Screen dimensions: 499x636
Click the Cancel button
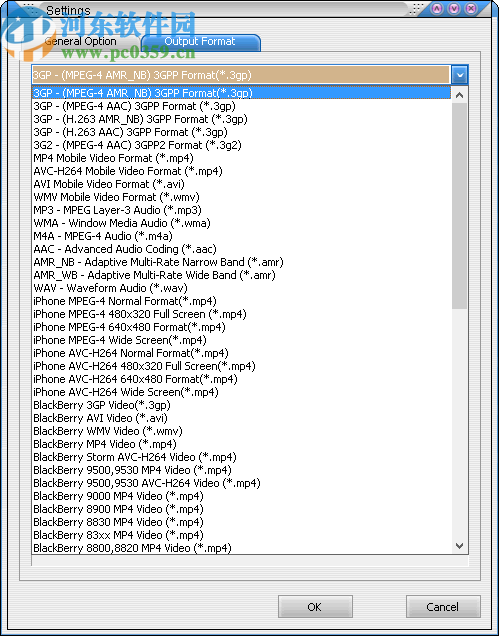tap(443, 607)
